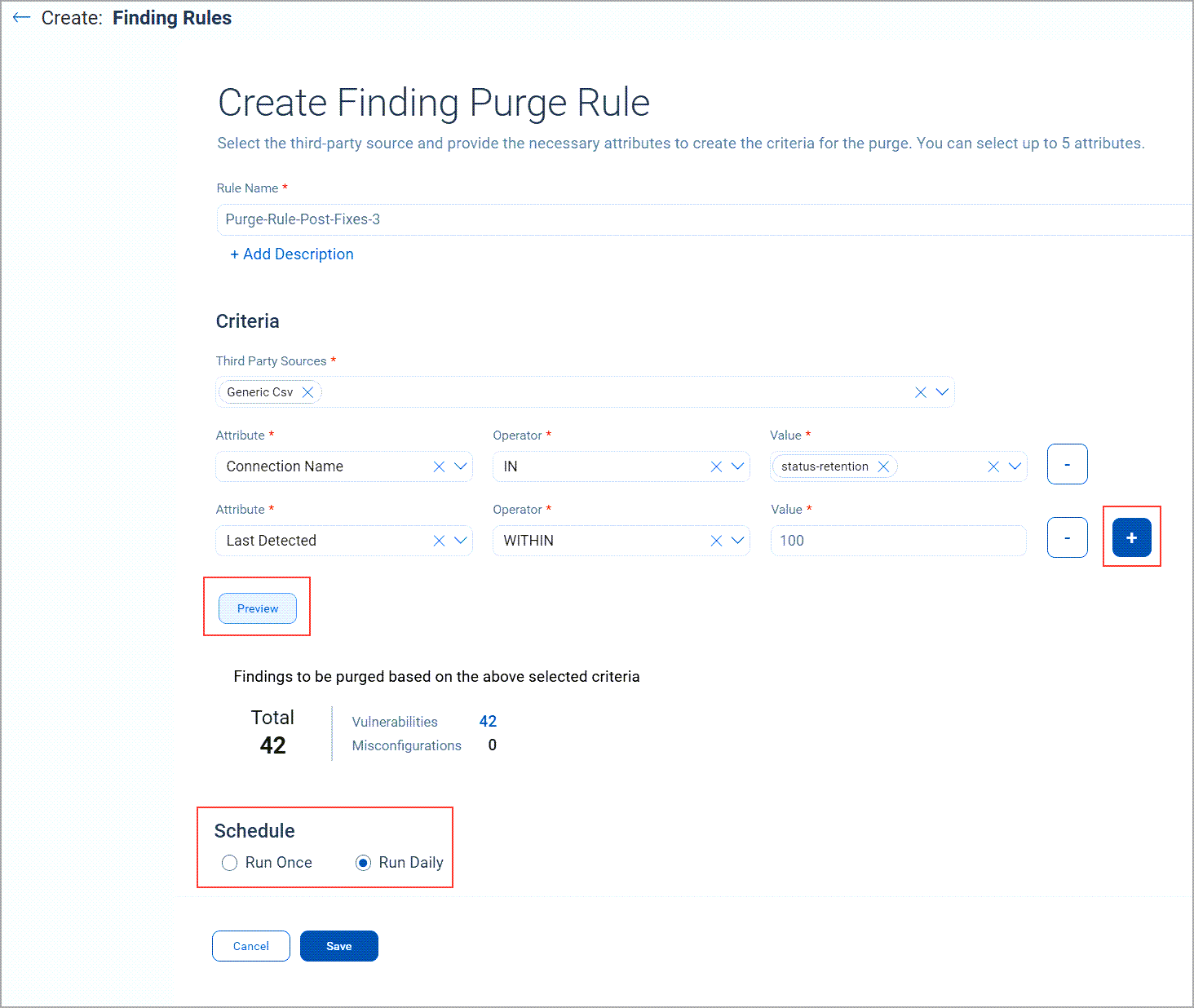Click the value field containing 100
The height and width of the screenshot is (1008, 1194).
(899, 541)
